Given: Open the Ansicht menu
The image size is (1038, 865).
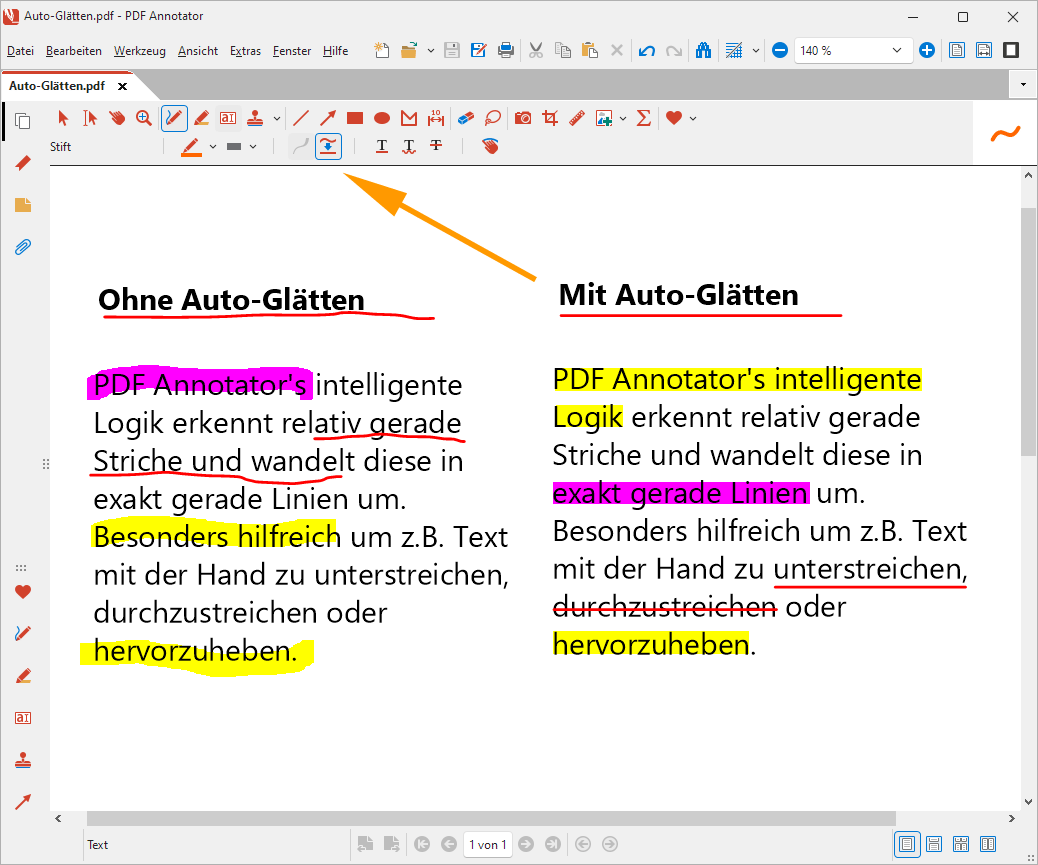Looking at the screenshot, I should 197,51.
